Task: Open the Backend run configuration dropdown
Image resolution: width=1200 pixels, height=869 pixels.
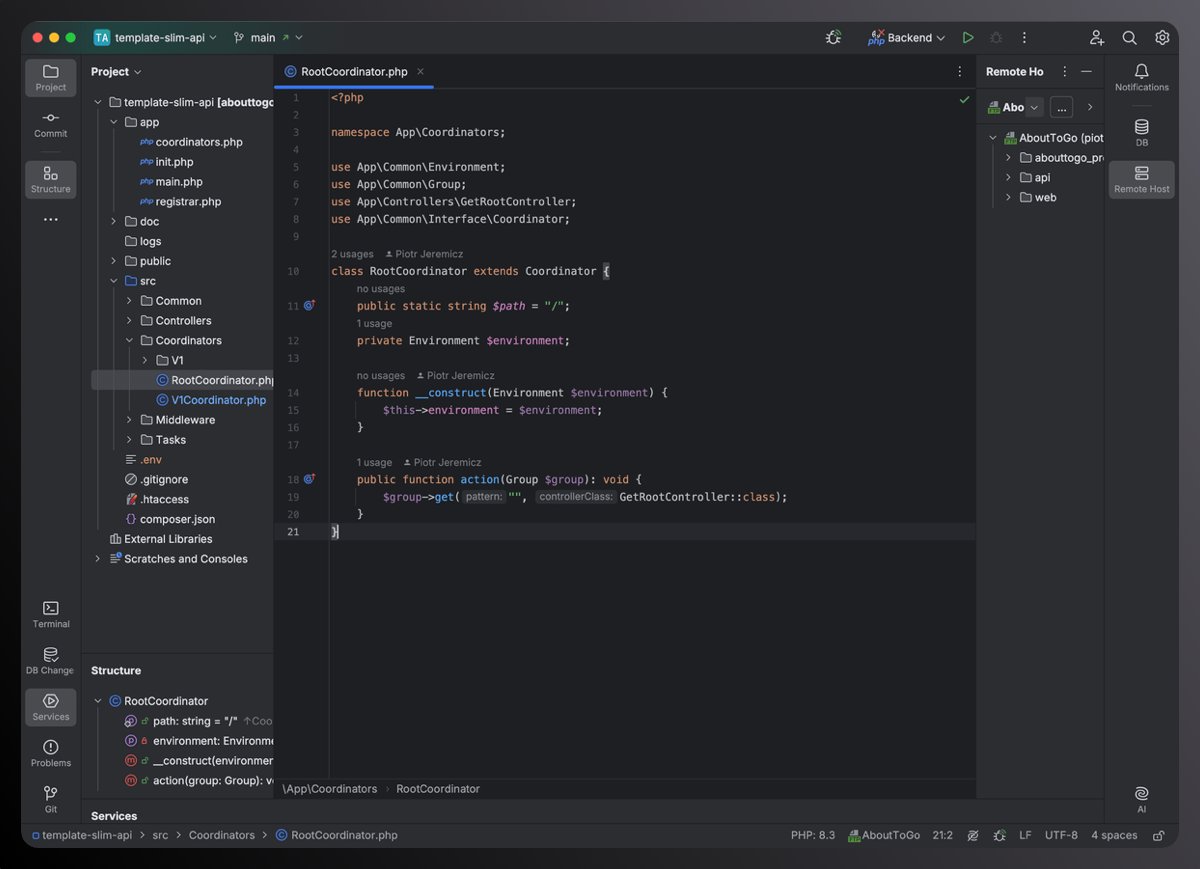Action: click(x=906, y=37)
